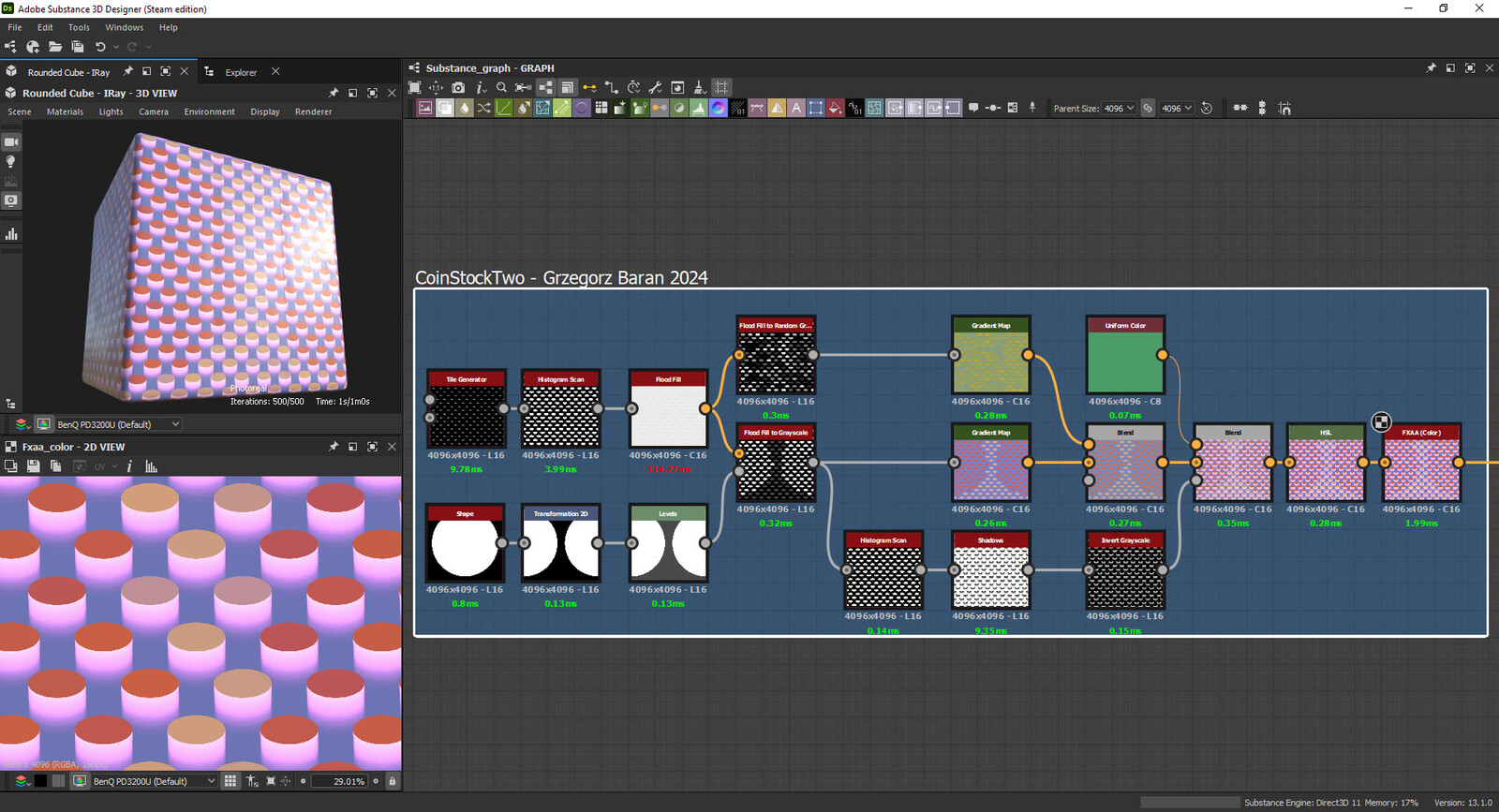Open the Windows menu
The width and height of the screenshot is (1499, 812).
click(124, 27)
